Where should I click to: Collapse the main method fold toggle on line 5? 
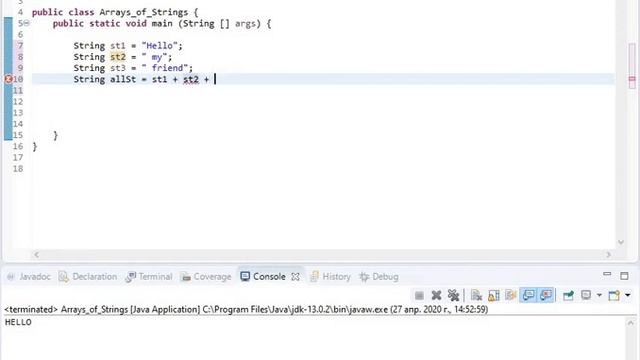(x=27, y=23)
